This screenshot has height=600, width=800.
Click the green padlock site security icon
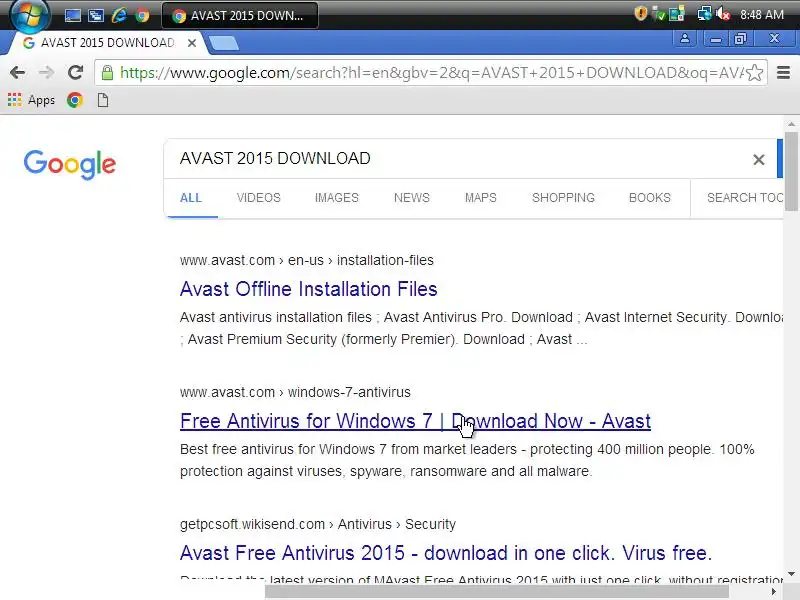click(x=107, y=72)
